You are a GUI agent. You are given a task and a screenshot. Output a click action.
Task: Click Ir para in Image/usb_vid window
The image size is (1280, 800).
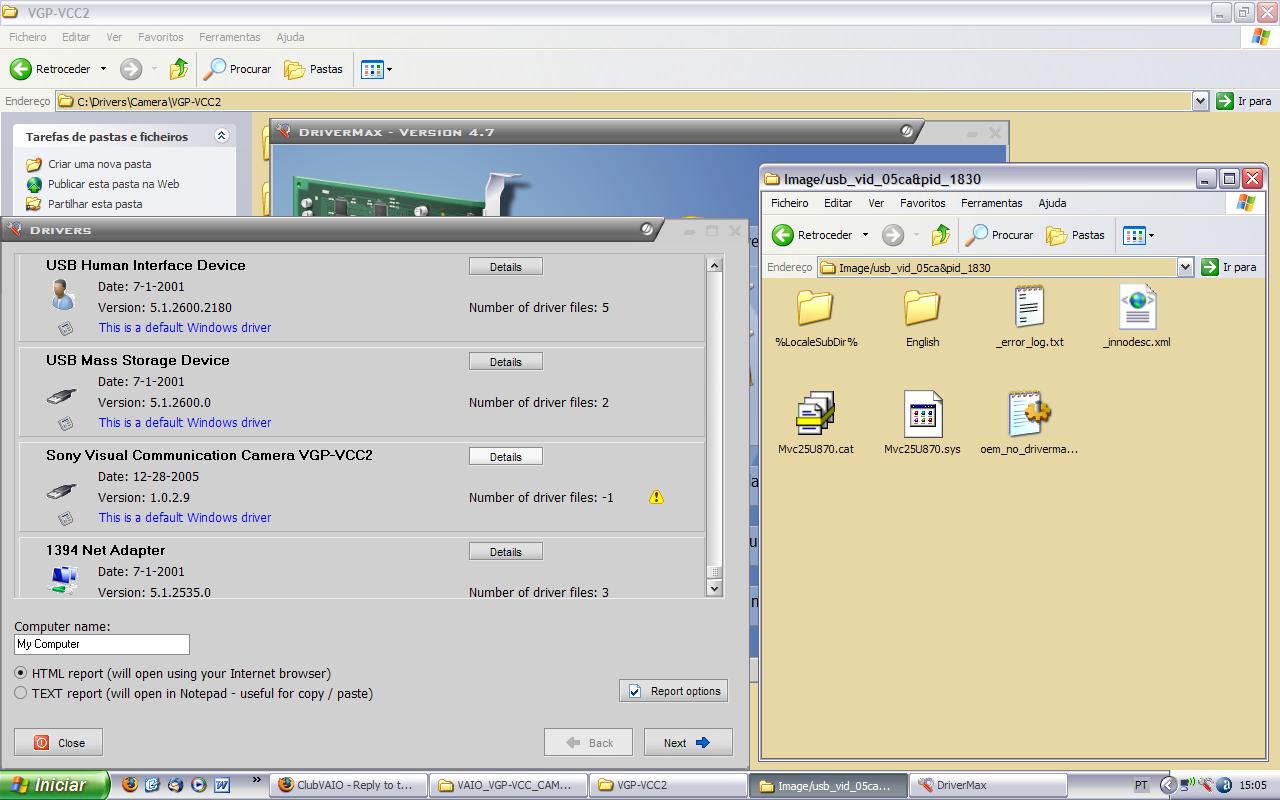1229,267
